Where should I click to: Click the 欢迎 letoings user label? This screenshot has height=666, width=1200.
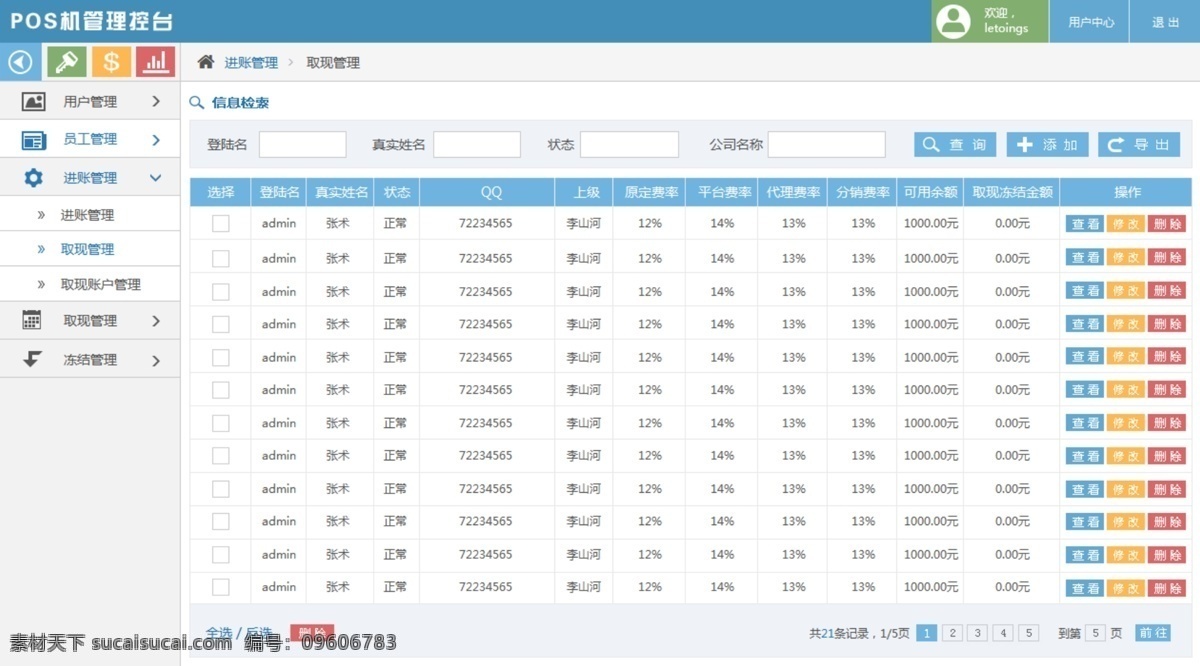pyautogui.click(x=1005, y=21)
